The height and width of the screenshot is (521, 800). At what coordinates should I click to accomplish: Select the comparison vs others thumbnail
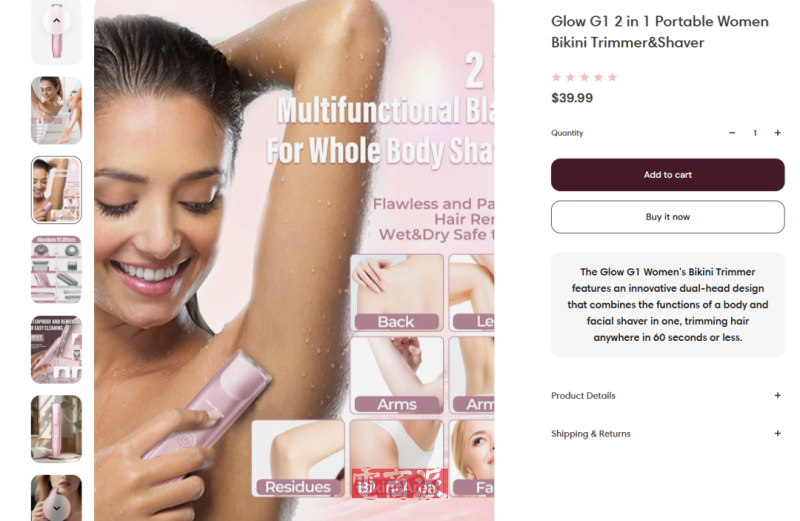(x=56, y=269)
